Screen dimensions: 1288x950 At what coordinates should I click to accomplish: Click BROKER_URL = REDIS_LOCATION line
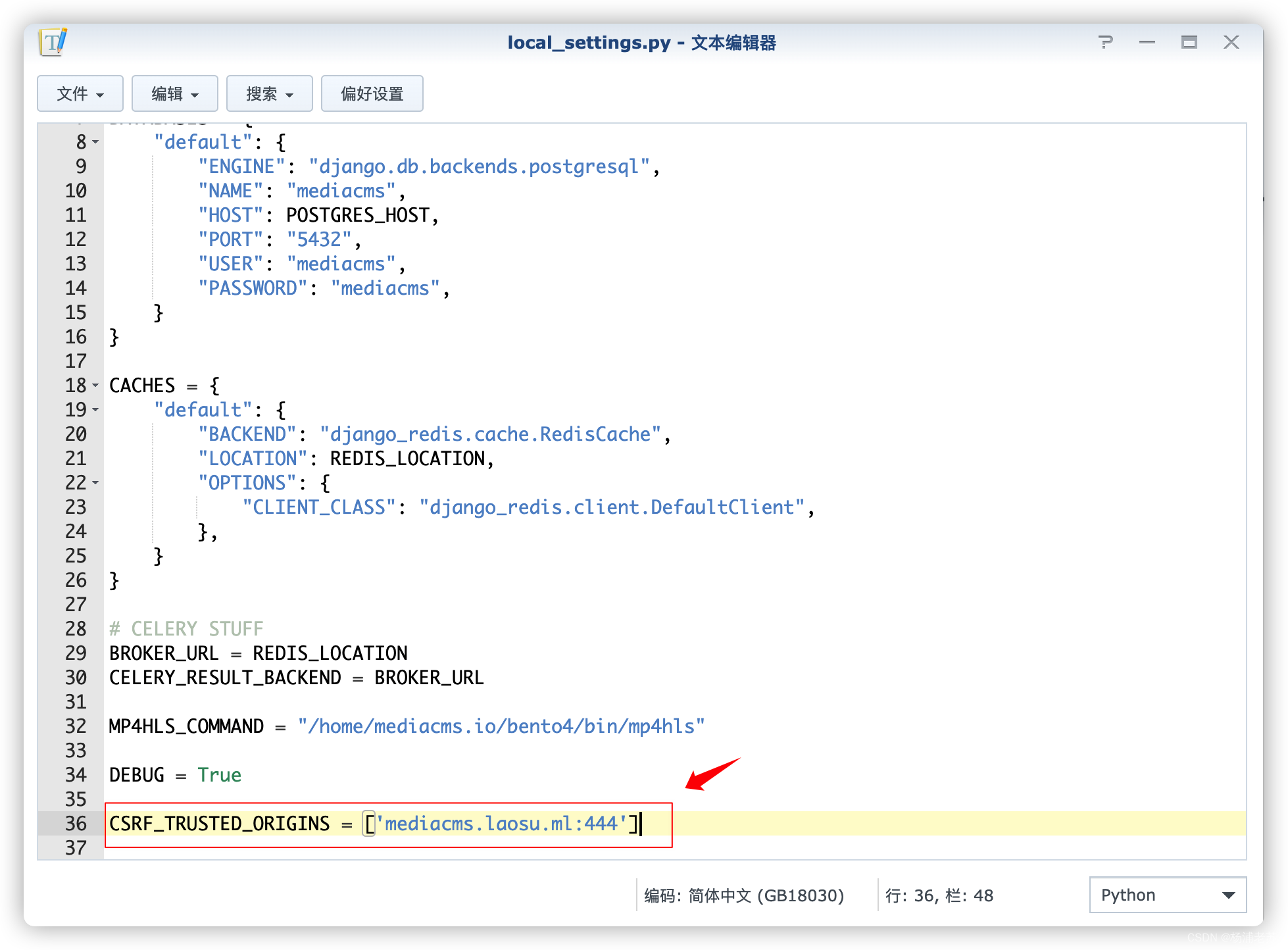[x=259, y=653]
